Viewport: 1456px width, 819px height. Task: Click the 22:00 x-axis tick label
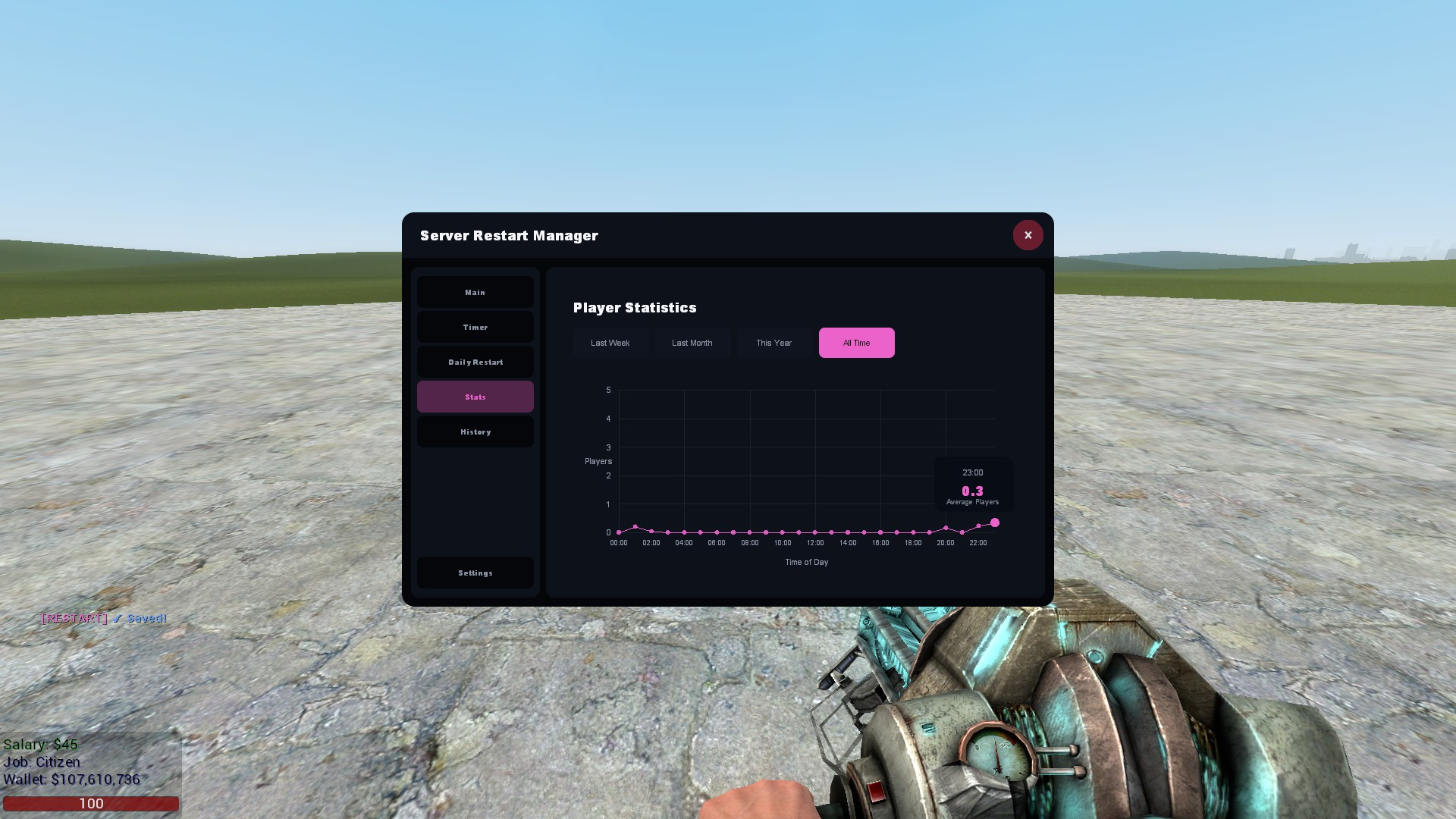tap(978, 543)
